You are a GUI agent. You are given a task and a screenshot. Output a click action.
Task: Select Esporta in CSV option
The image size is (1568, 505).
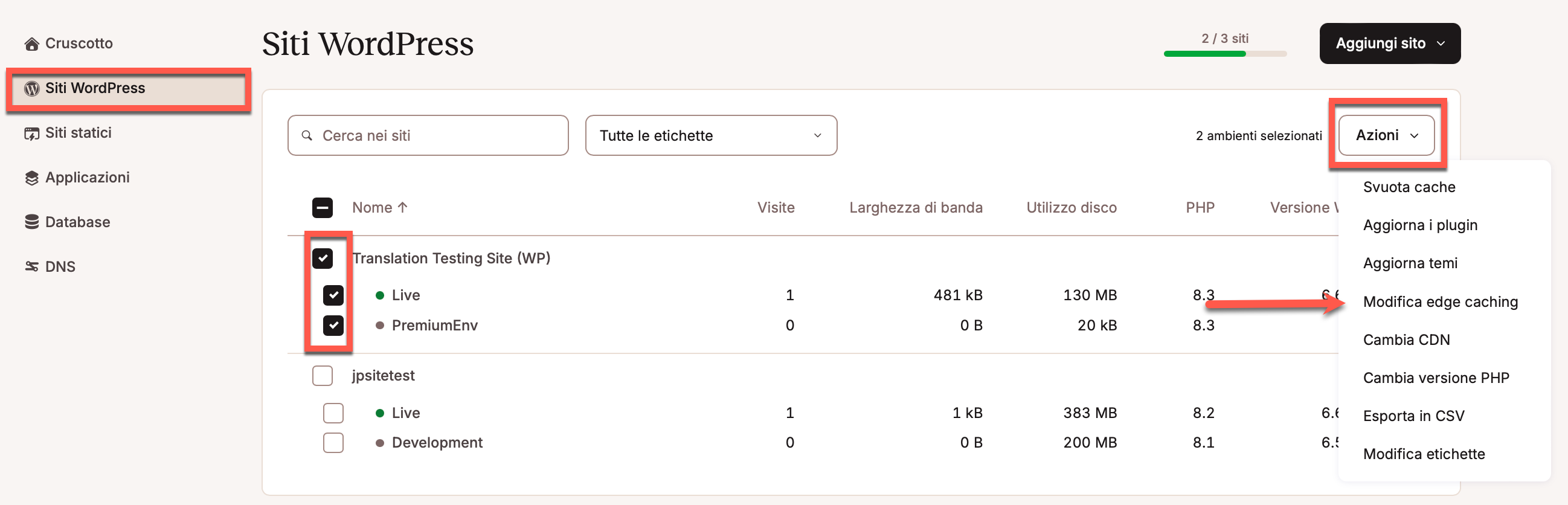click(1414, 415)
